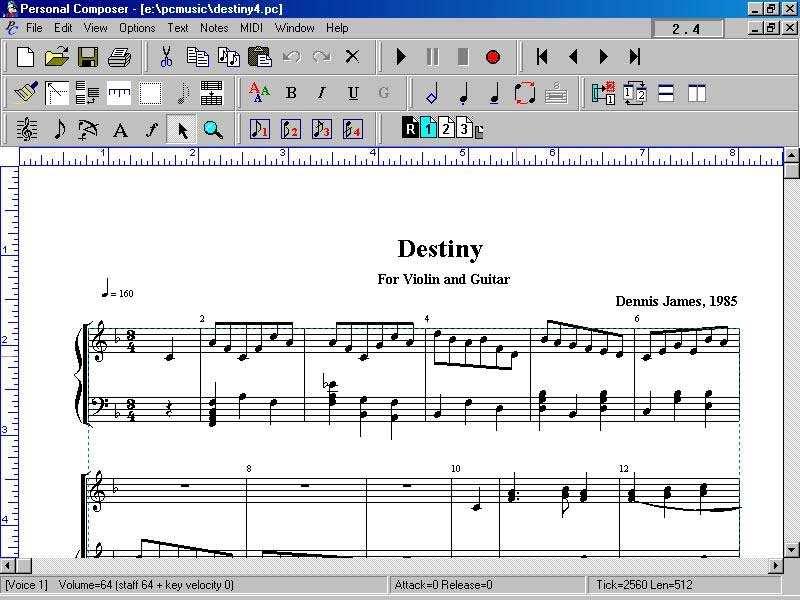Click the swap windows 1 and 2 icon

(x=635, y=93)
